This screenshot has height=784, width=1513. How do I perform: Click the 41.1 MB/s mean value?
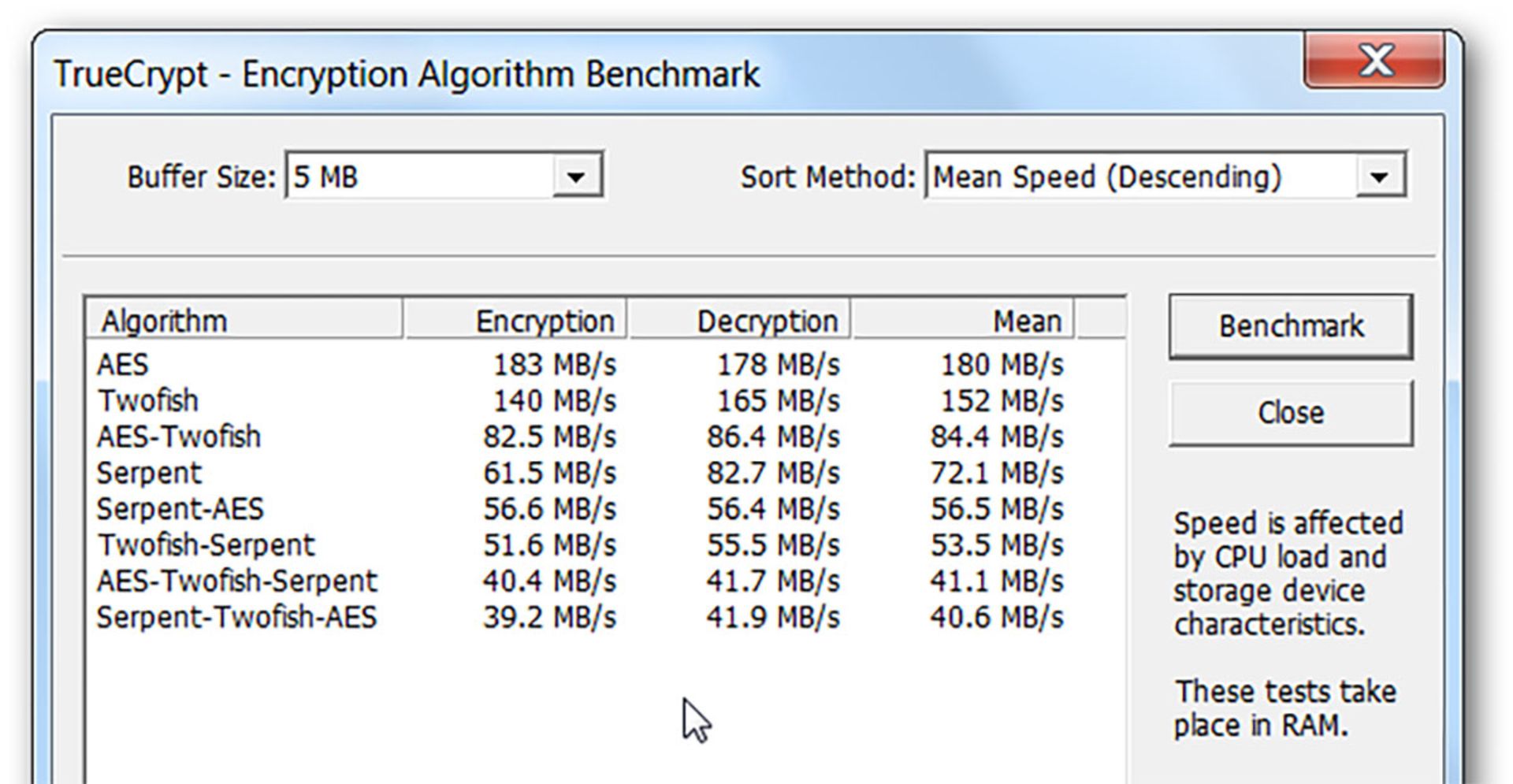click(998, 581)
